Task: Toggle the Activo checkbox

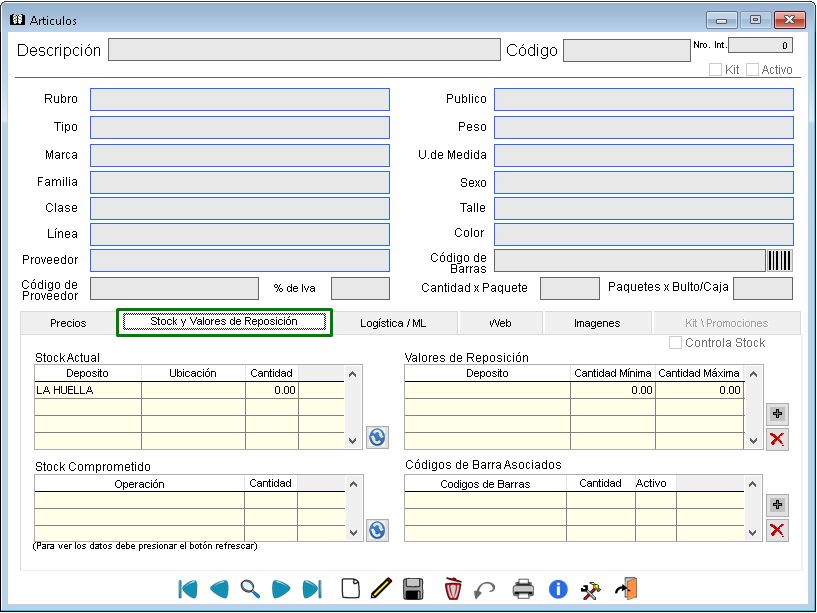Action: [753, 70]
